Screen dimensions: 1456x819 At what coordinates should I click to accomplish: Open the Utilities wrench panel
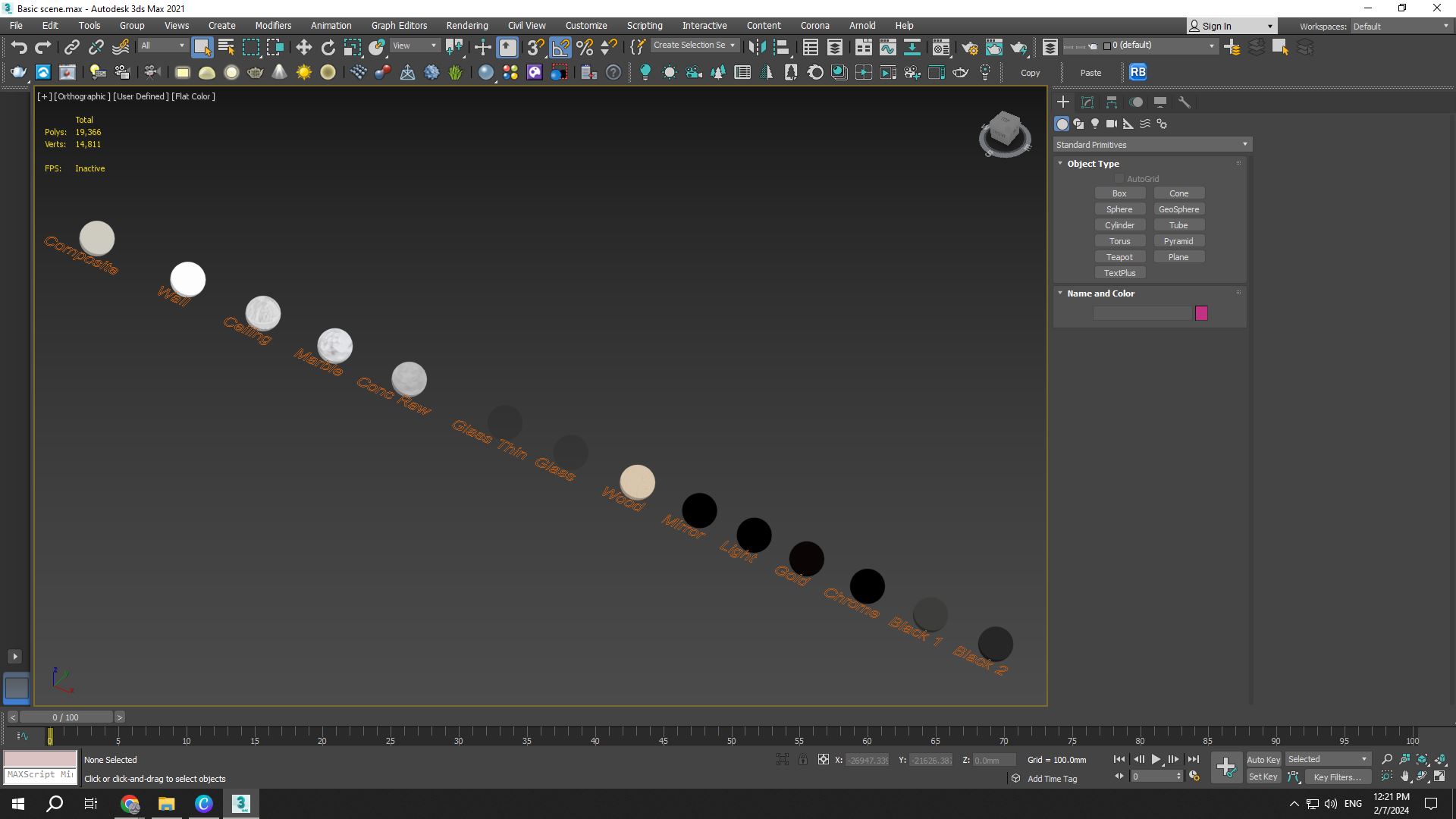click(1184, 102)
